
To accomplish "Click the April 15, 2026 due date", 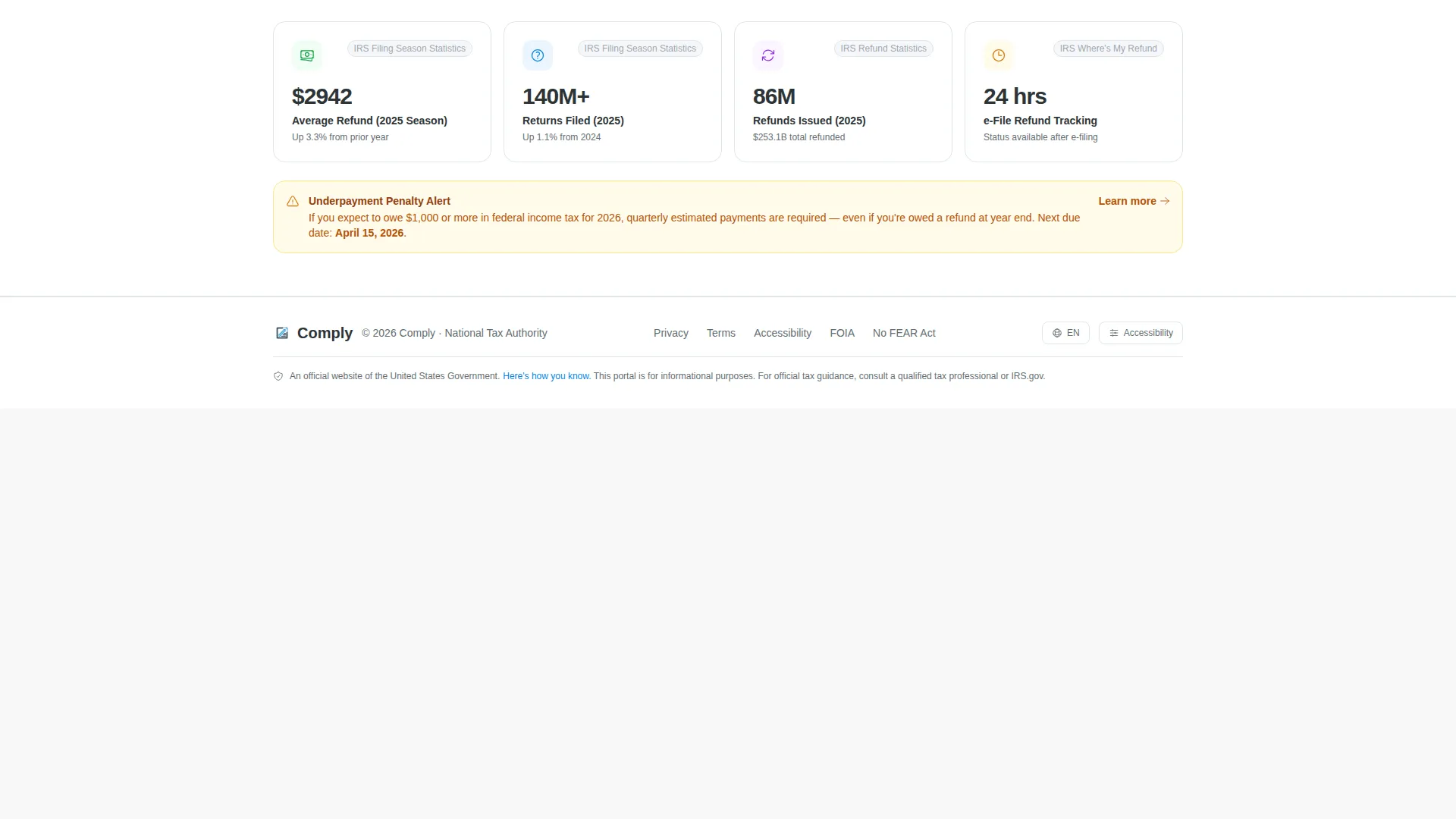I will pyautogui.click(x=369, y=233).
